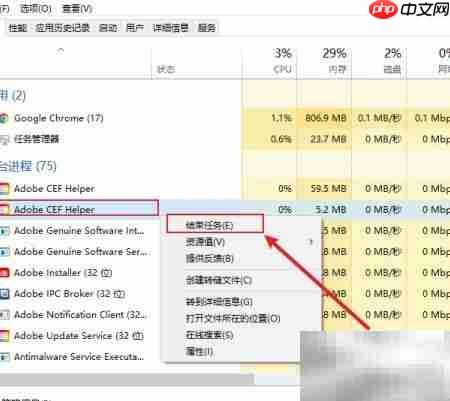Click the 1.1% CPU value for Chrome
This screenshot has height=401, width=450.
(281, 118)
